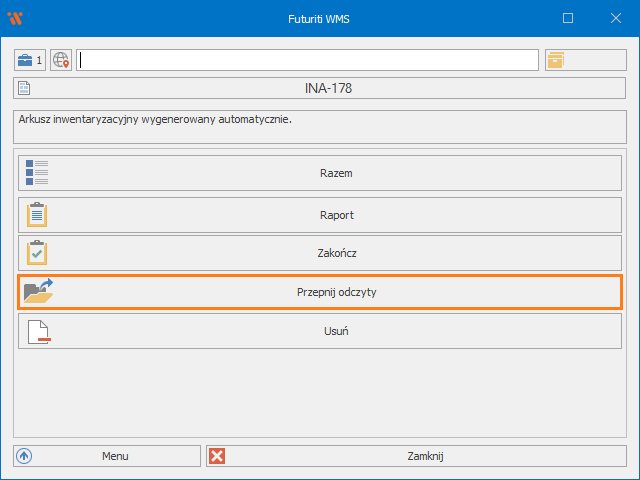
Task: Select the INA-178 document header
Action: [328, 88]
